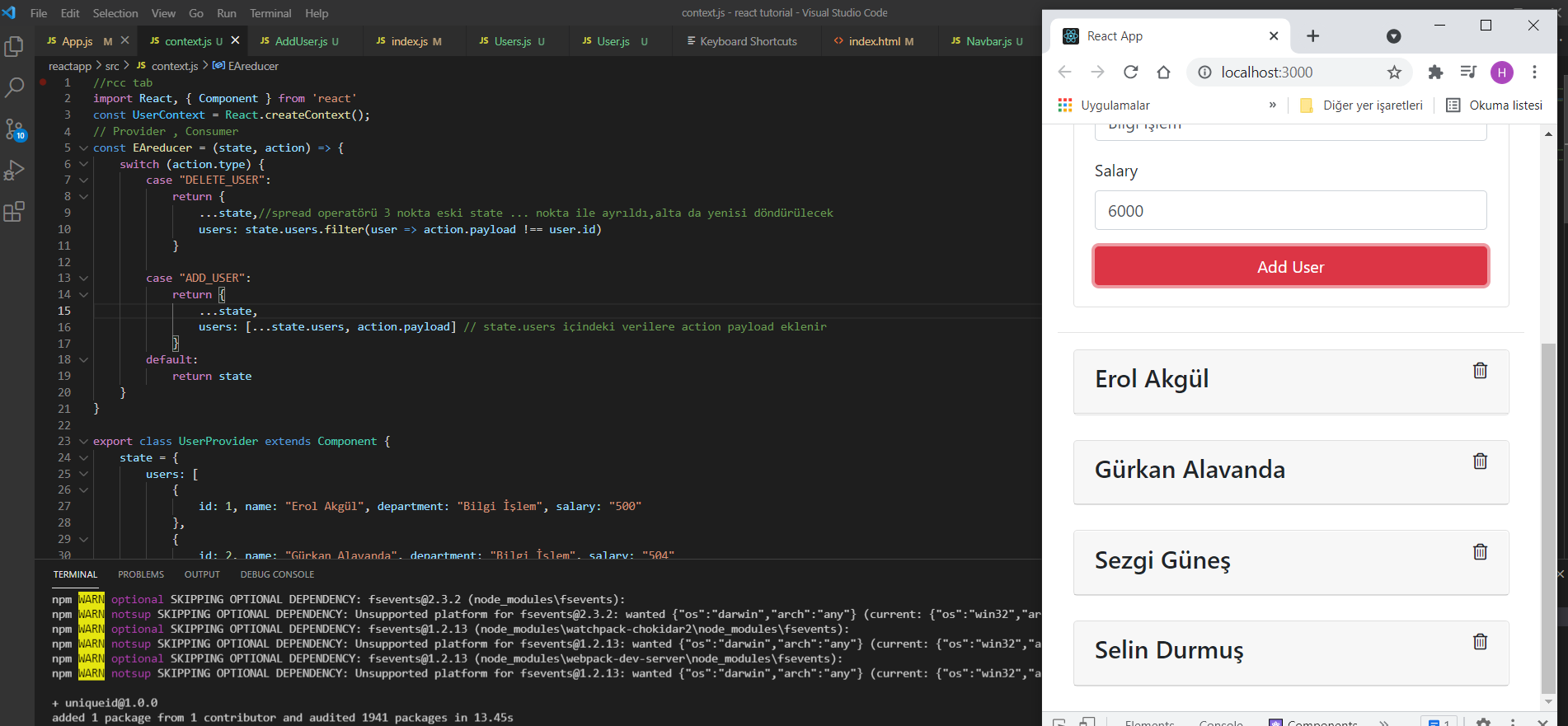1568x726 pixels.
Task: Delete the Erol Akgül user with trash icon
Action: tap(1480, 371)
